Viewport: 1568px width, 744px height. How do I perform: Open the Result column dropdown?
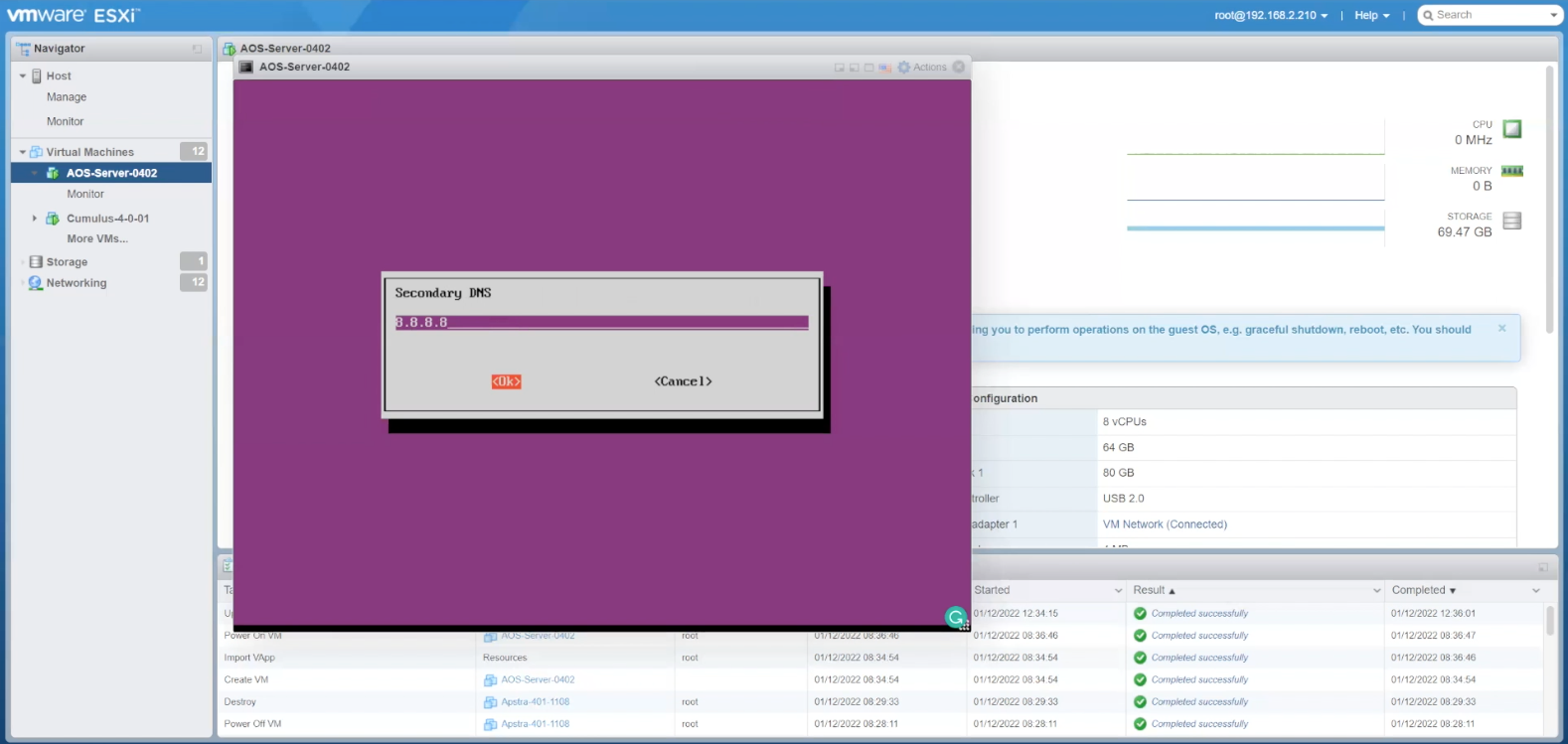(1377, 591)
